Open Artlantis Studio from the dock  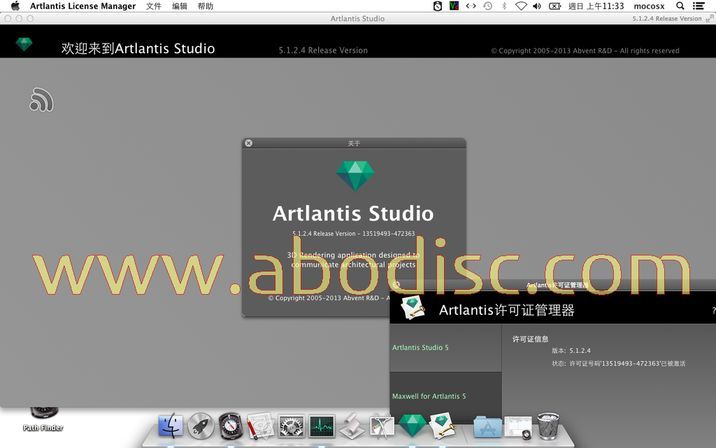click(412, 425)
